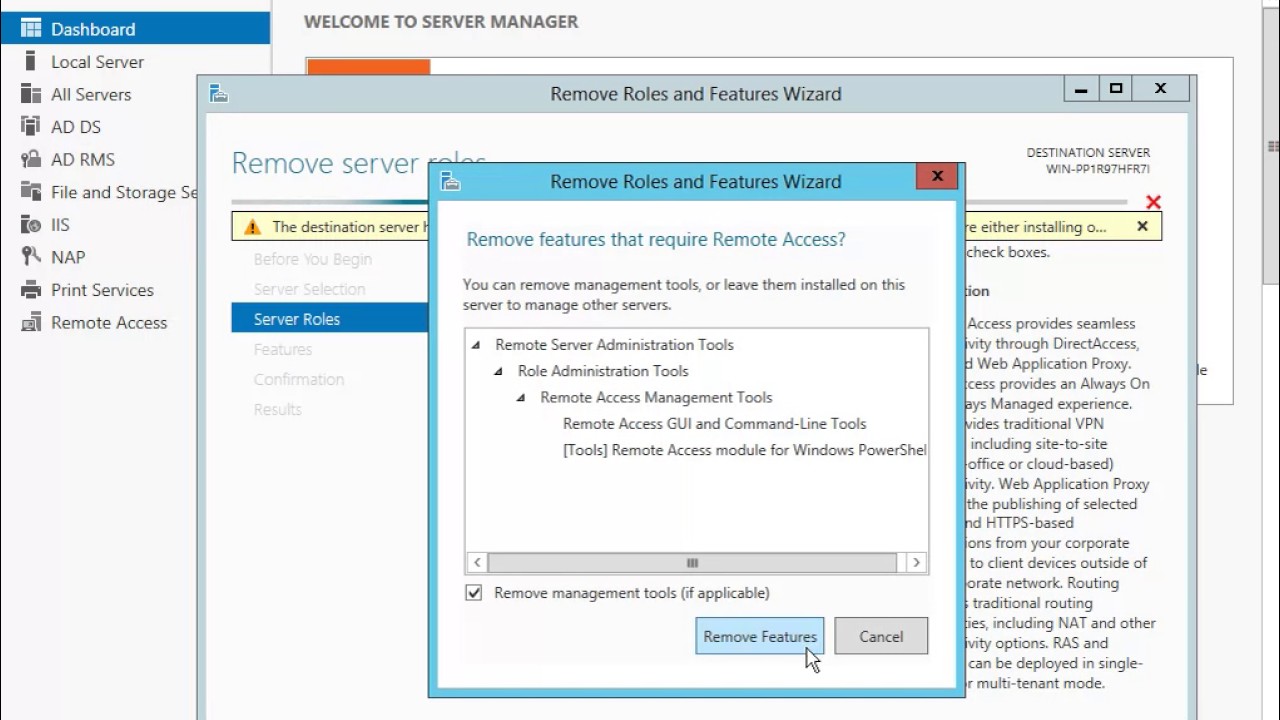Click the Remote Access sidebar icon
Image resolution: width=1280 pixels, height=720 pixels.
coord(31,323)
